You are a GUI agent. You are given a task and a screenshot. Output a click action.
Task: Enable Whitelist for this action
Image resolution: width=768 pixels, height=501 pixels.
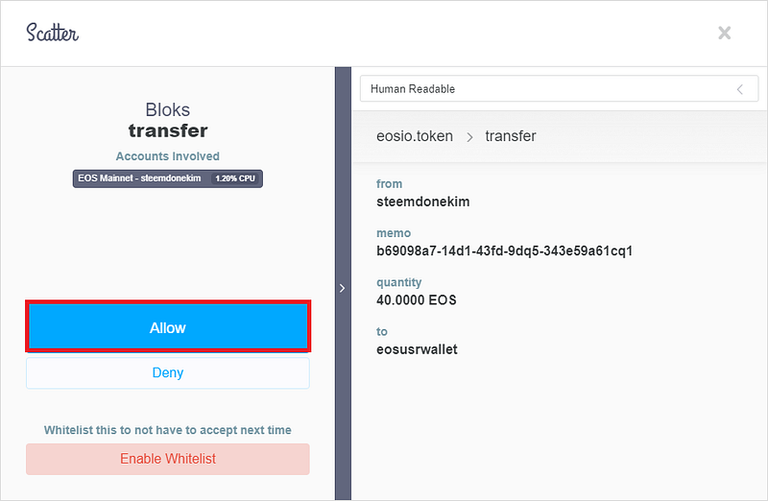click(x=167, y=459)
